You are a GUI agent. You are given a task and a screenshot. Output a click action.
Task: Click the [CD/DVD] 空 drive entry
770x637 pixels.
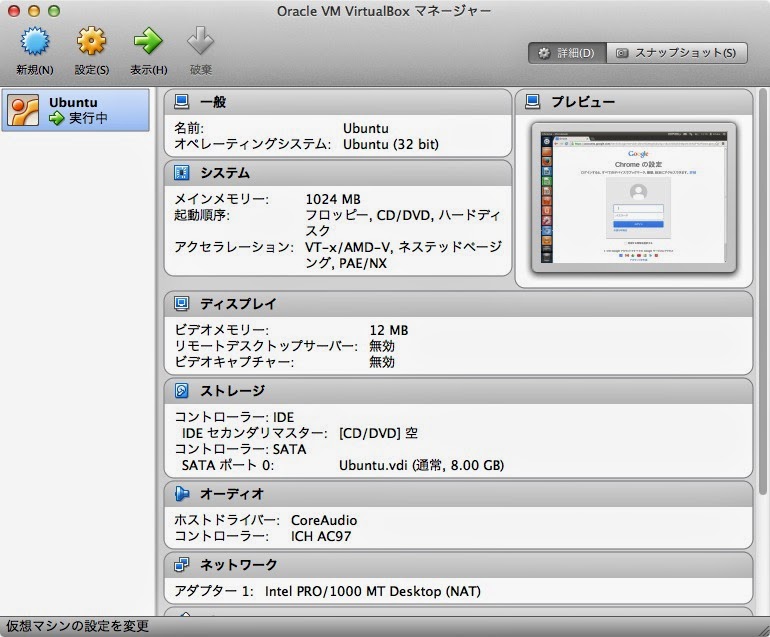378,433
